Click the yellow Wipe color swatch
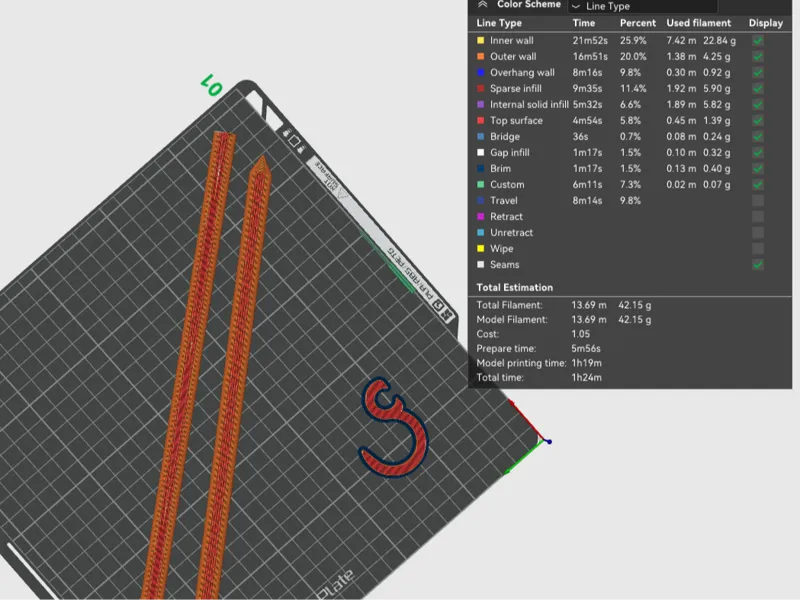Viewport: 800px width, 600px height. pos(480,248)
